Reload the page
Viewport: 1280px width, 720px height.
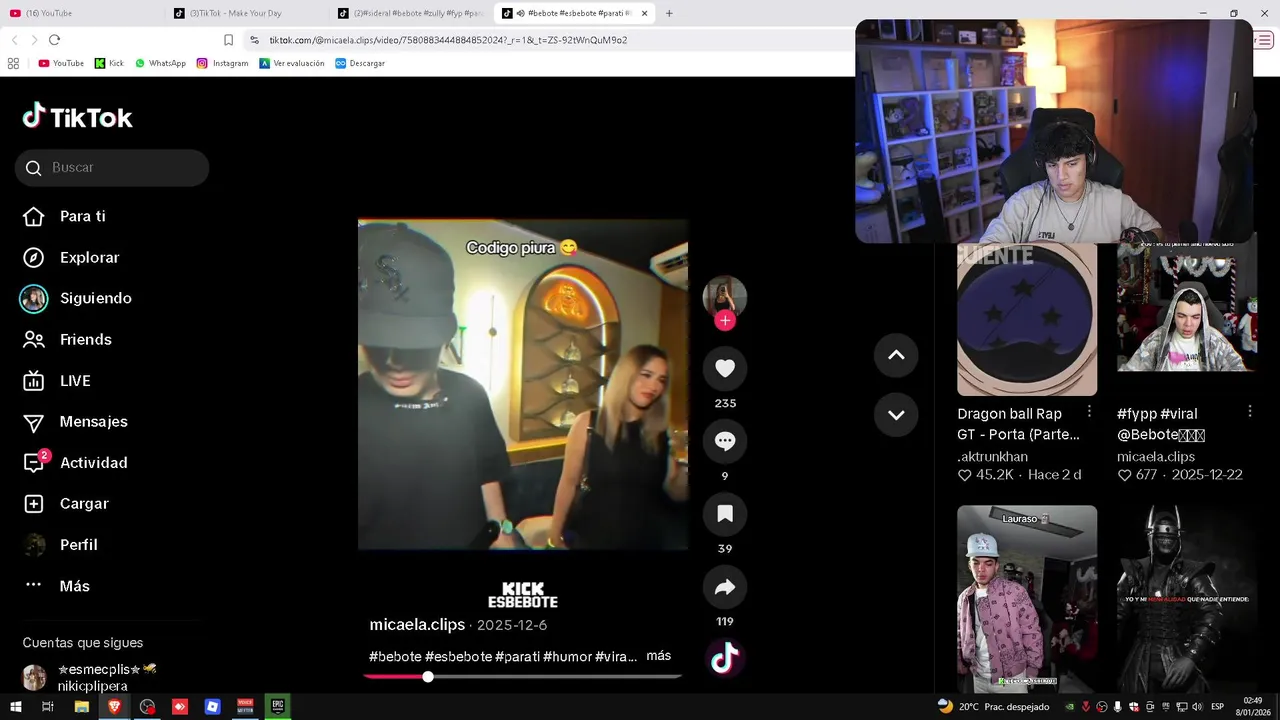54,40
